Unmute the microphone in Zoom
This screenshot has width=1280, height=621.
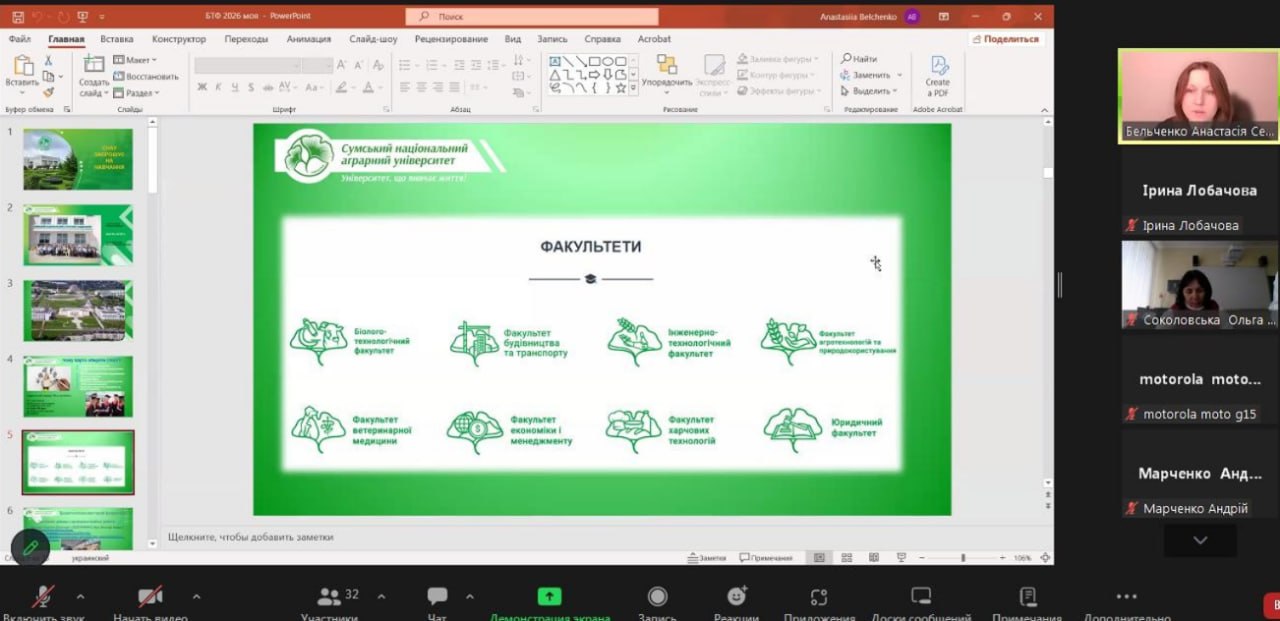click(43, 597)
